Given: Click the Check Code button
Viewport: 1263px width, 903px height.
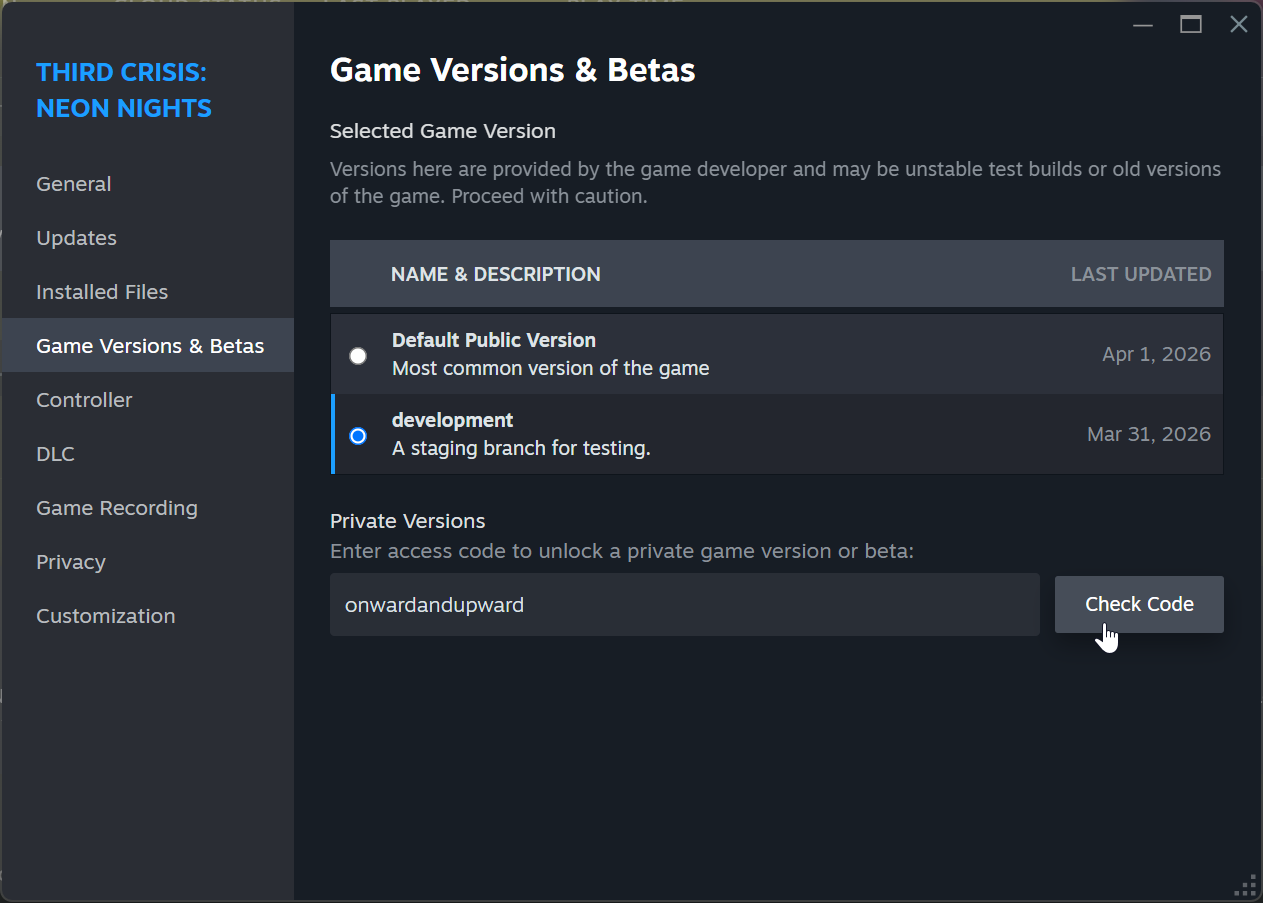Looking at the screenshot, I should coord(1139,604).
